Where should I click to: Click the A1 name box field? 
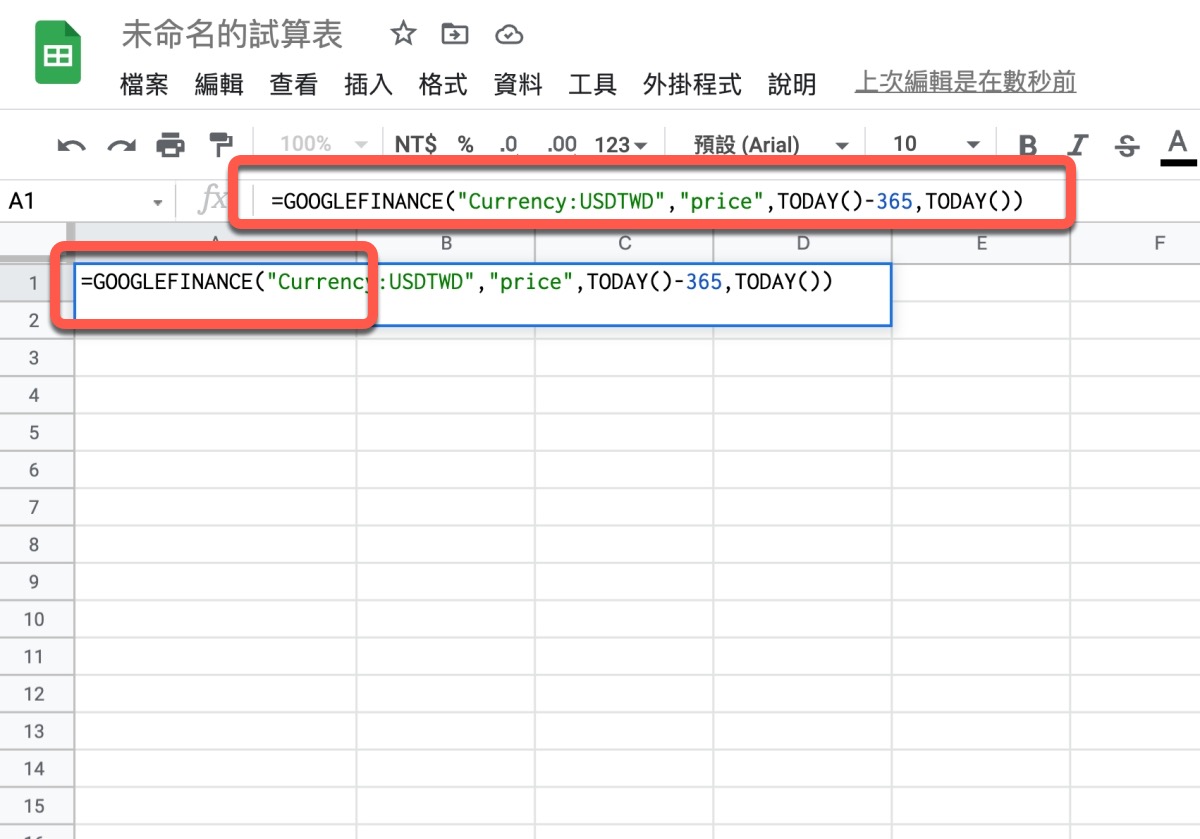pos(80,202)
